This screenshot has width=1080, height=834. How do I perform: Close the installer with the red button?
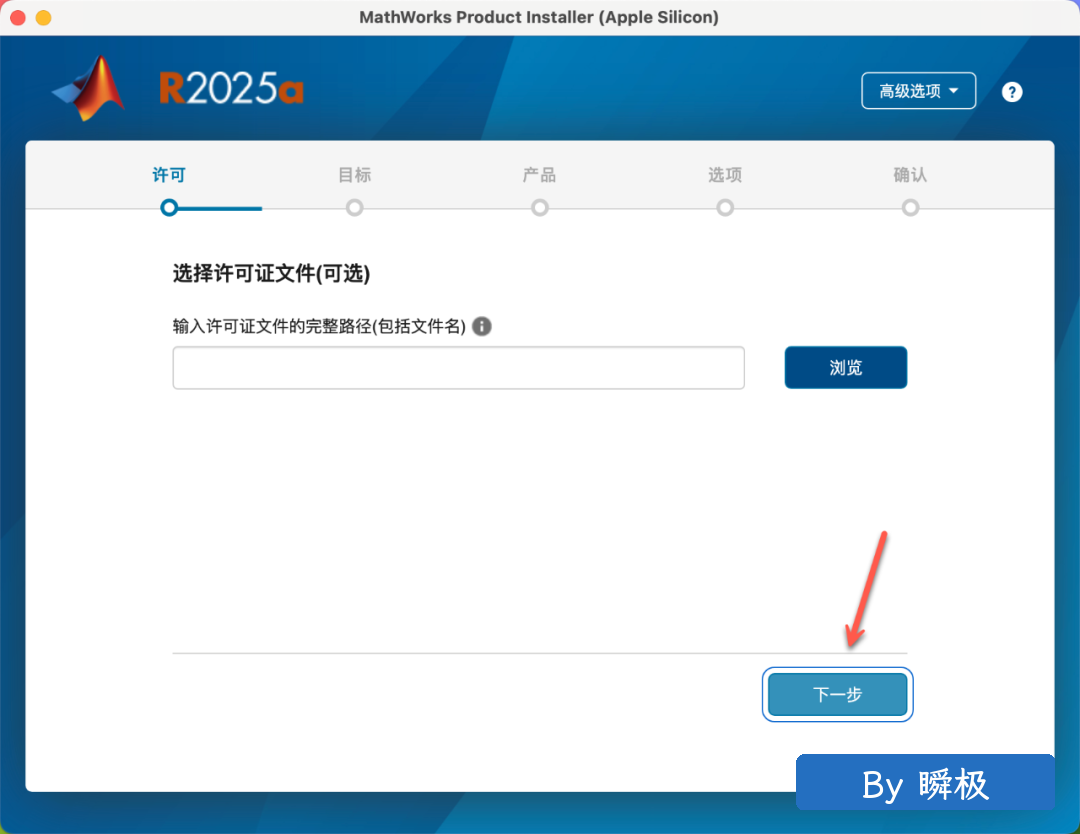18,18
